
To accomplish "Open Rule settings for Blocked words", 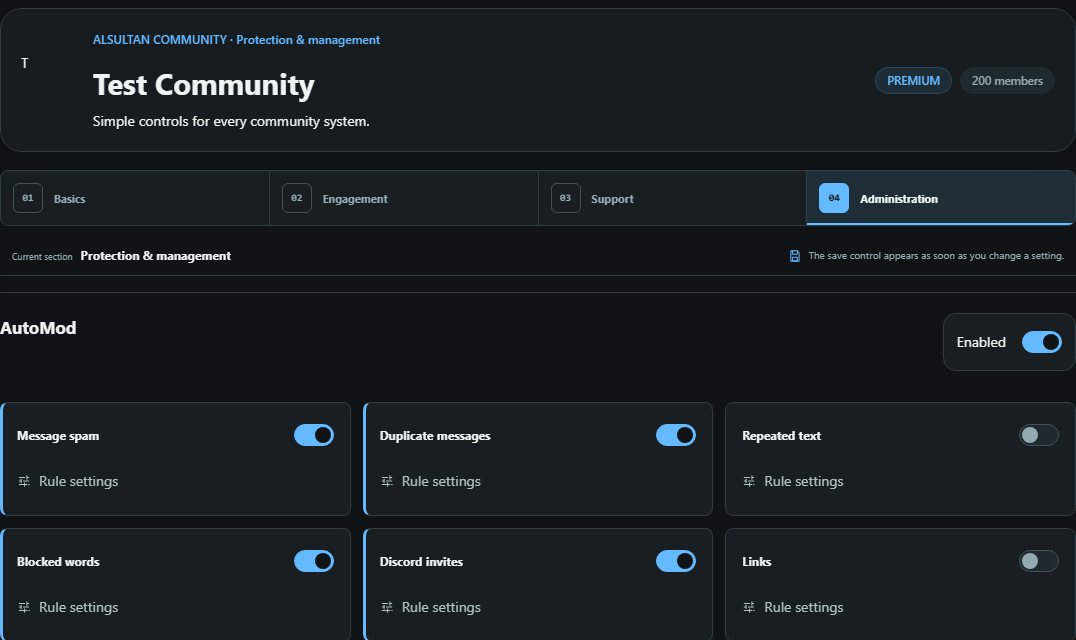I will [68, 607].
